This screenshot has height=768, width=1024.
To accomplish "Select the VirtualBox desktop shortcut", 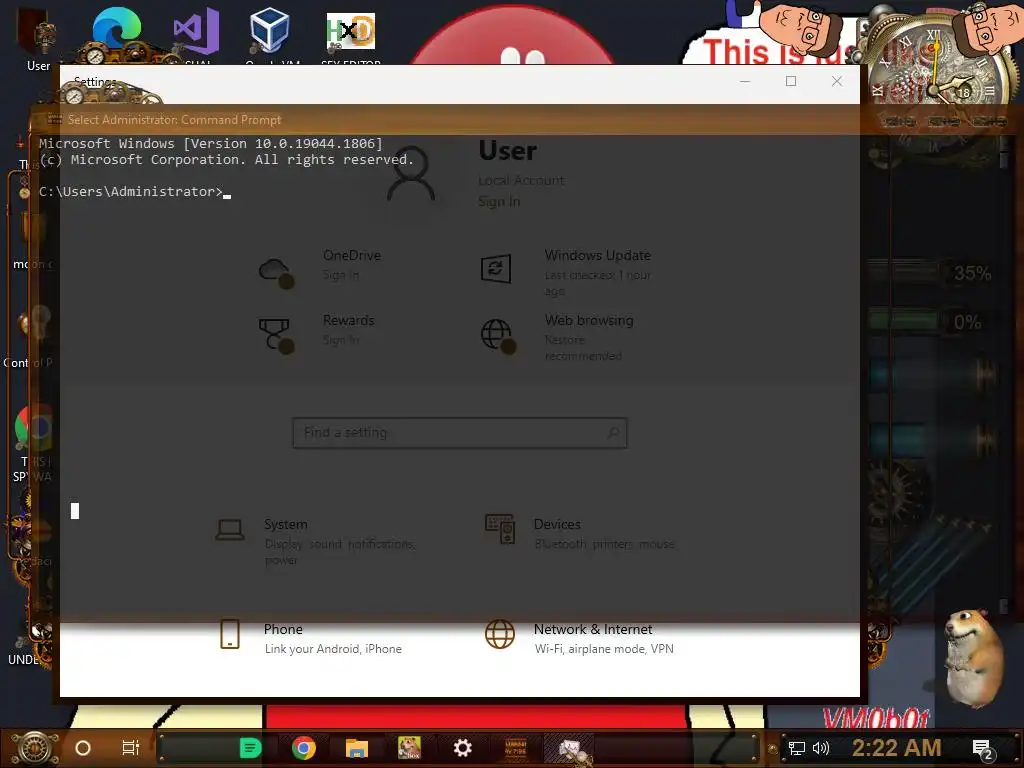I will 270,33.
